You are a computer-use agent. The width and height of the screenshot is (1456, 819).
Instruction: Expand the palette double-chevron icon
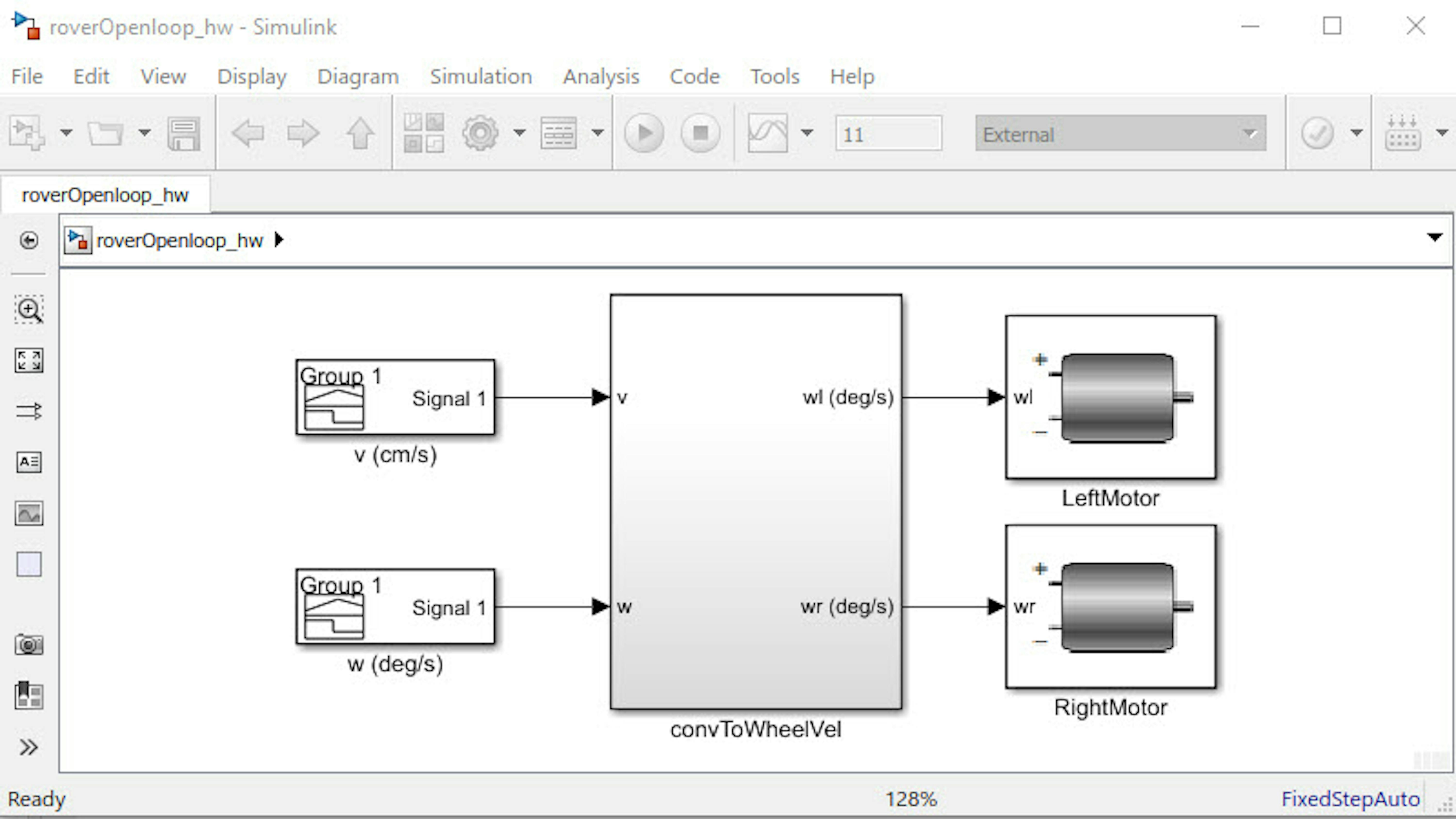pyautogui.click(x=29, y=747)
